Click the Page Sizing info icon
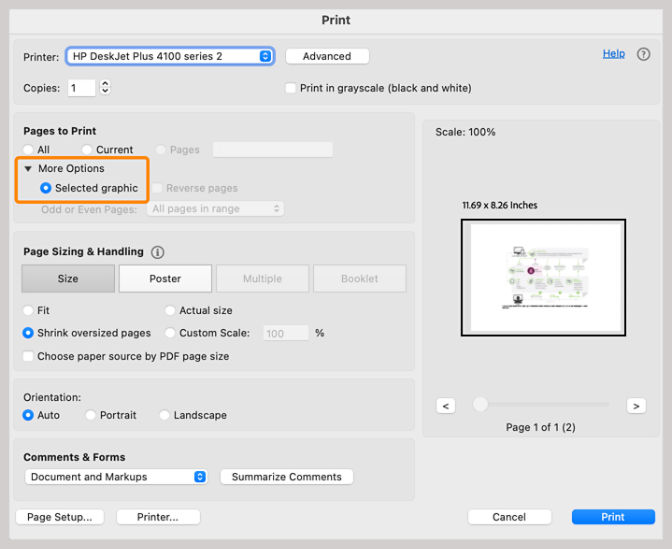 click(157, 252)
